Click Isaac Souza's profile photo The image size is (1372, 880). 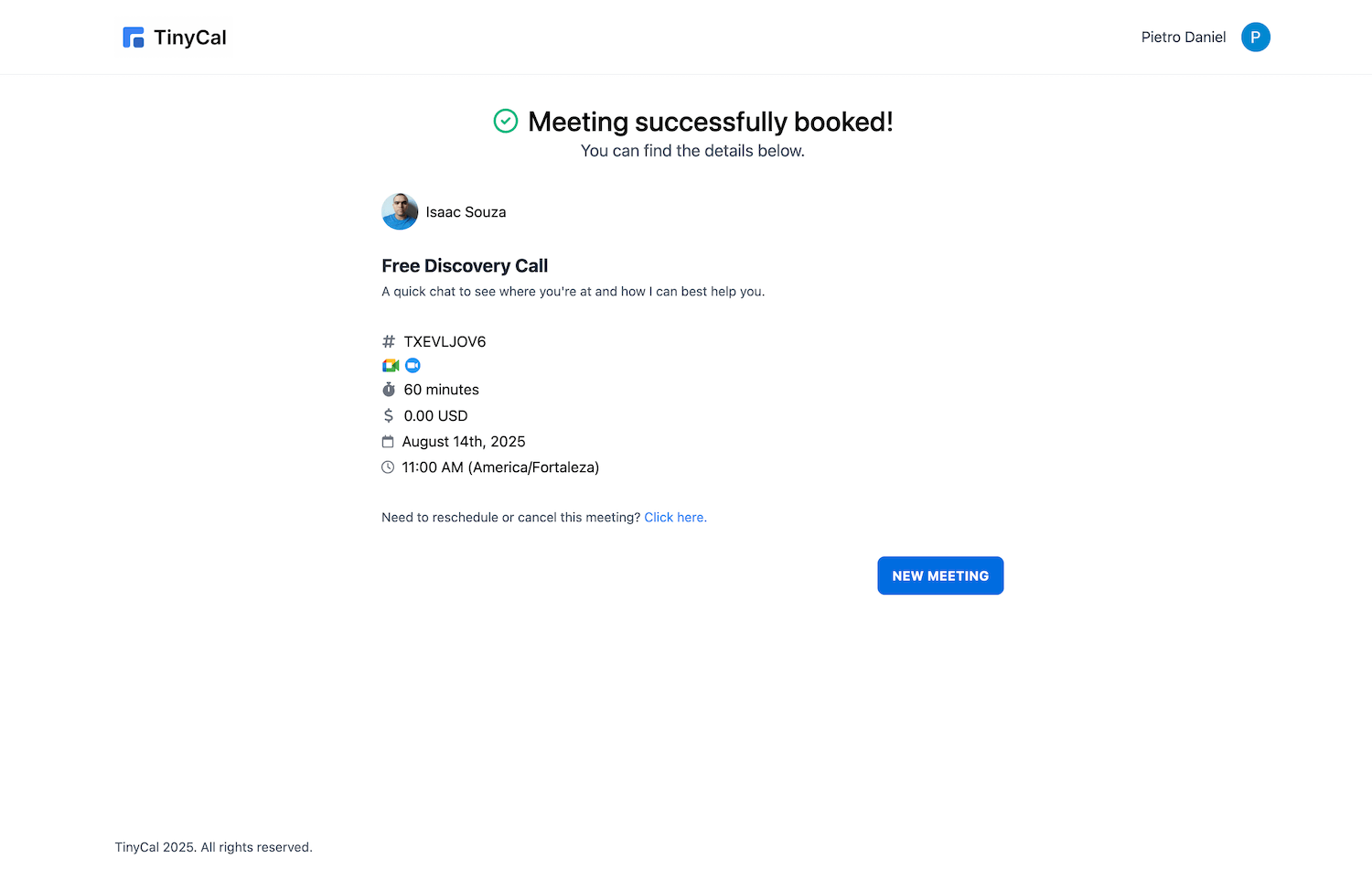(400, 211)
